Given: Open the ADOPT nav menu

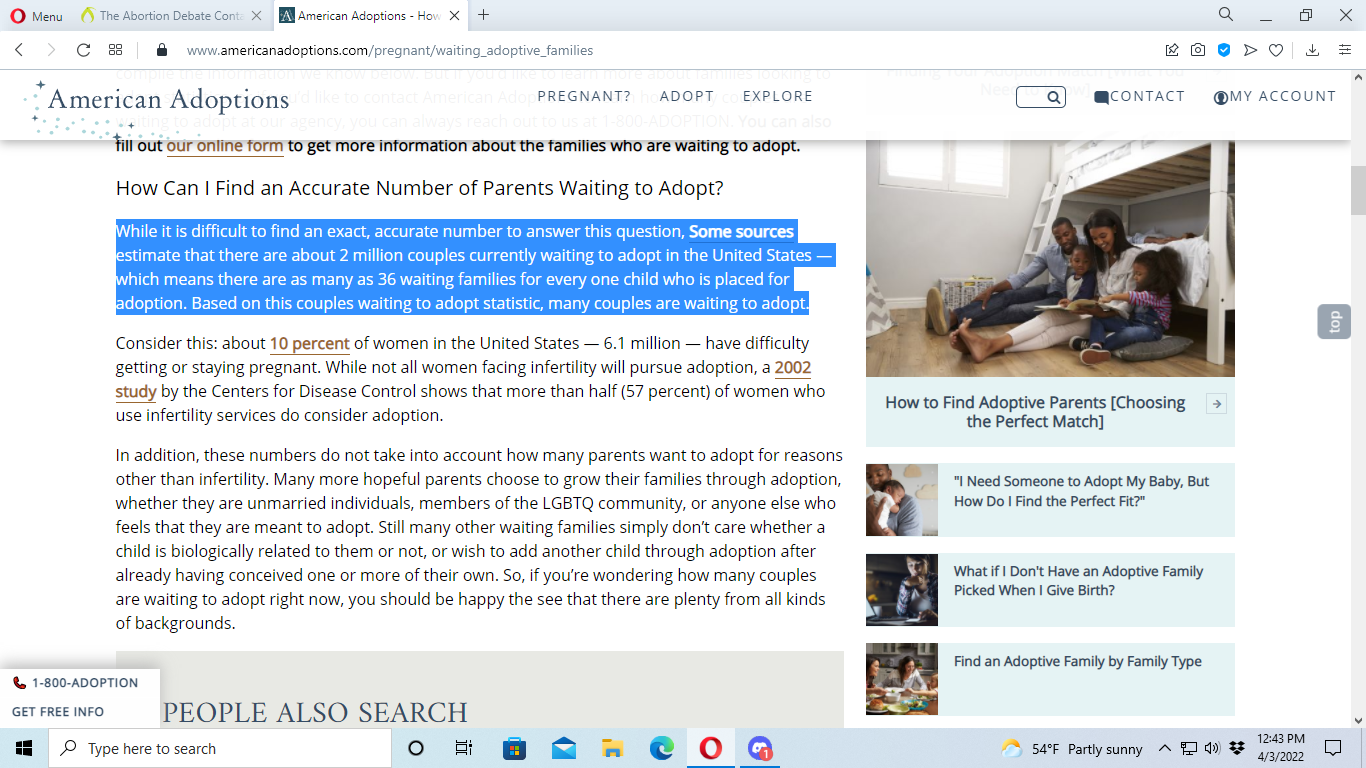Looking at the screenshot, I should [687, 96].
